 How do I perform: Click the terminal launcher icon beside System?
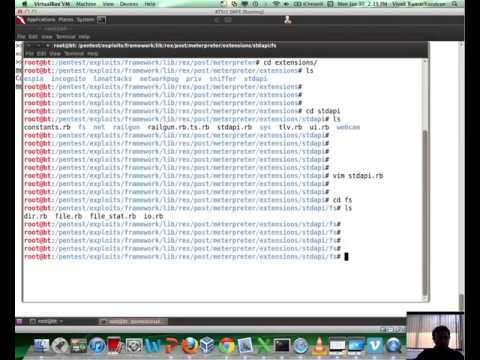pyautogui.click(x=101, y=20)
